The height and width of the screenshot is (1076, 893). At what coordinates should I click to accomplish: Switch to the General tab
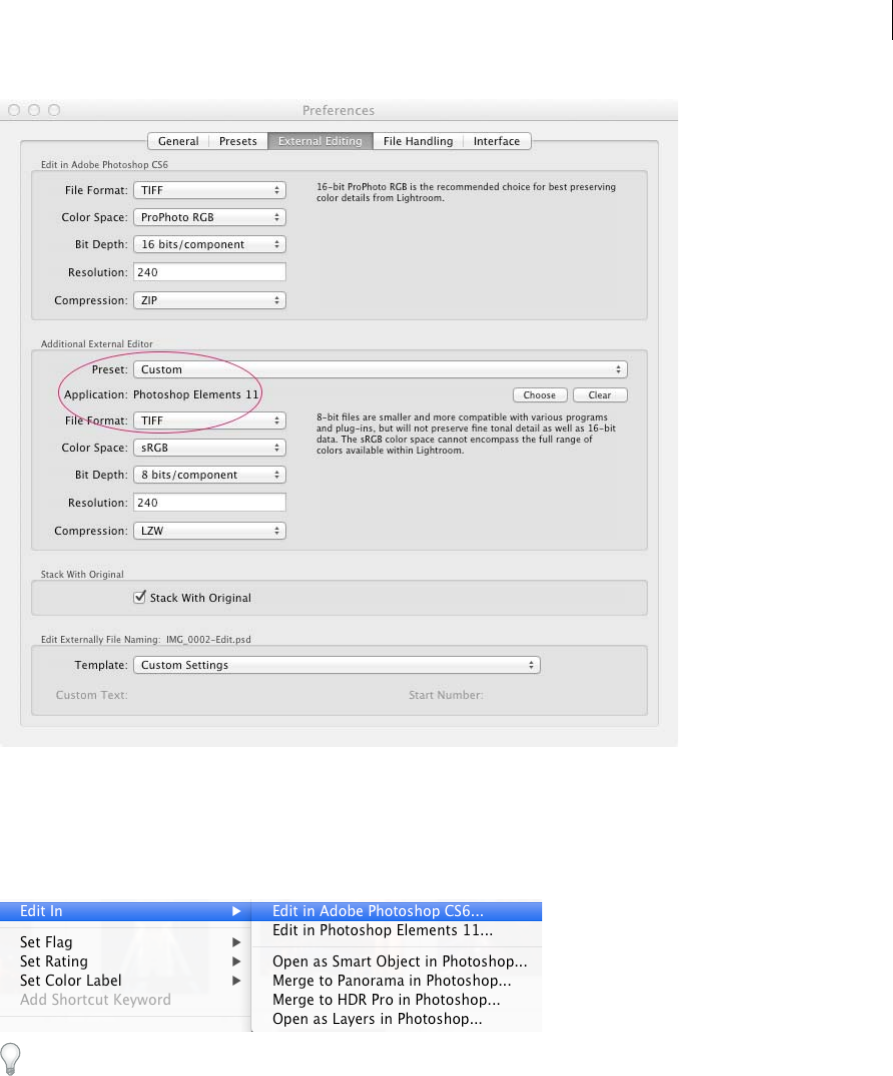click(x=178, y=141)
